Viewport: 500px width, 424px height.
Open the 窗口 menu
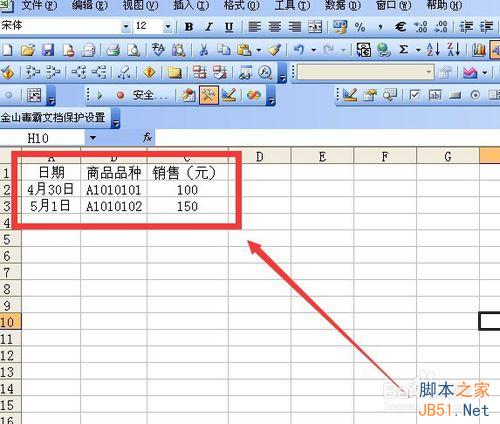[x=393, y=6]
